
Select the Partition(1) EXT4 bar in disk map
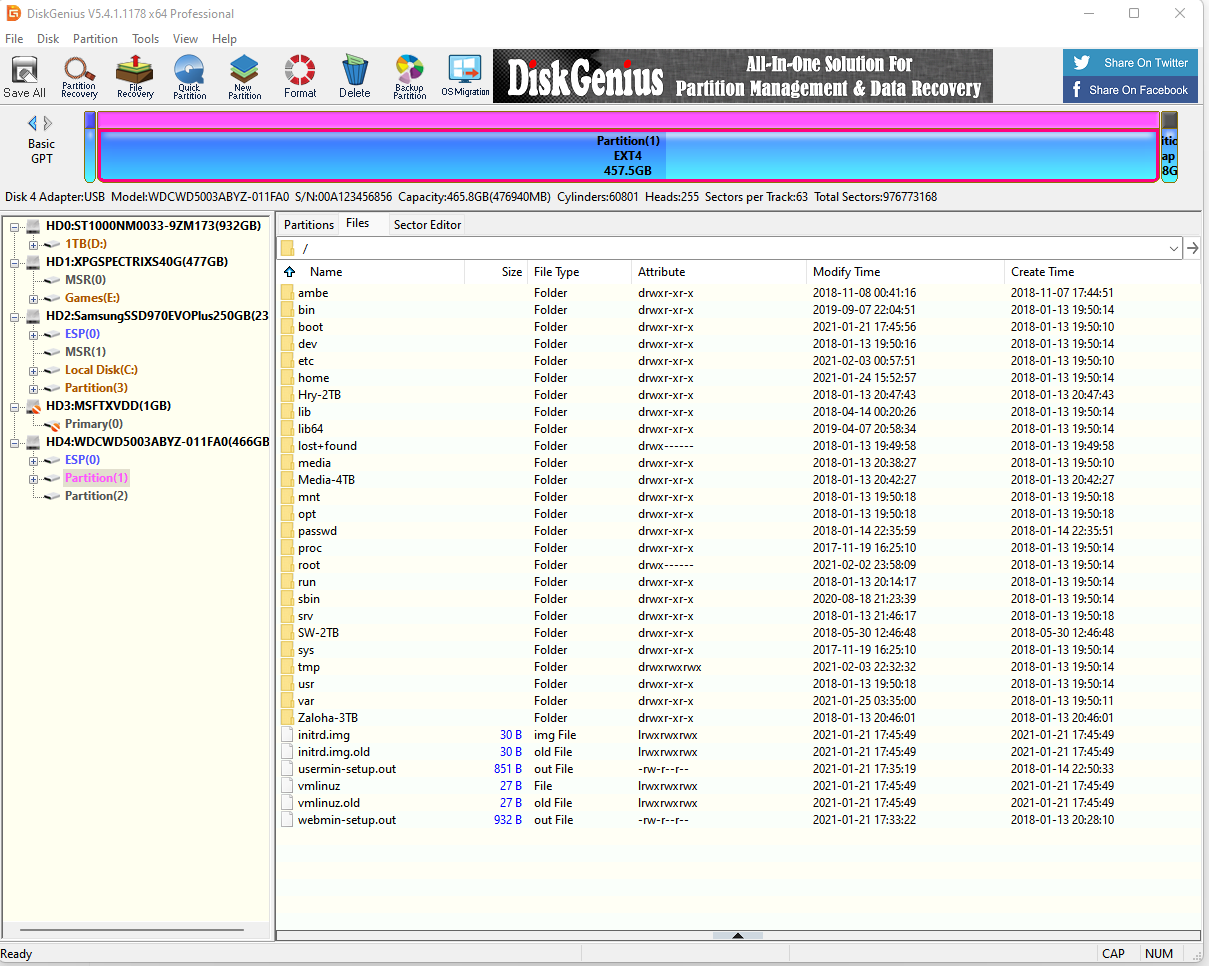click(x=628, y=156)
